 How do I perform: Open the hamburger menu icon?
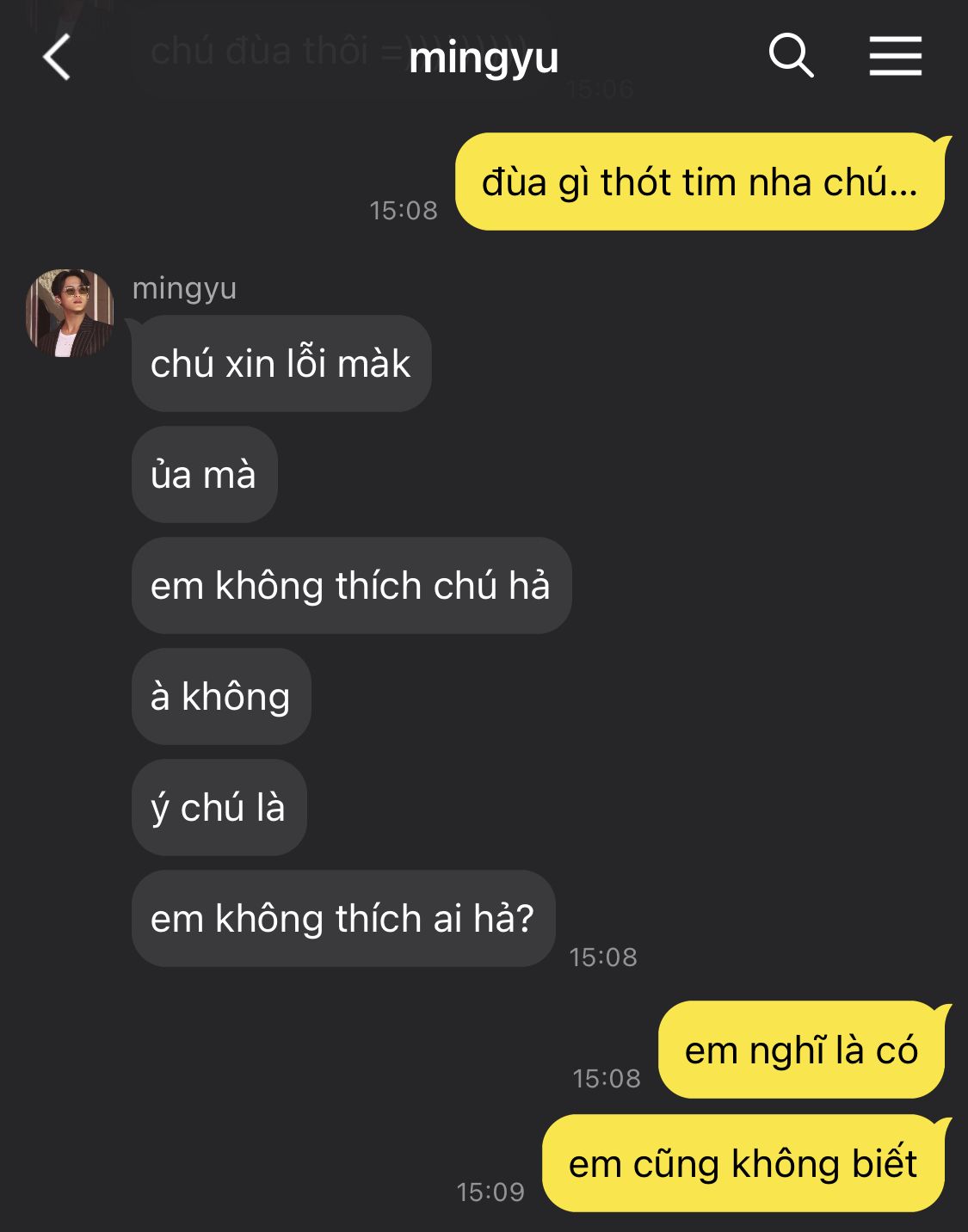[x=895, y=57]
